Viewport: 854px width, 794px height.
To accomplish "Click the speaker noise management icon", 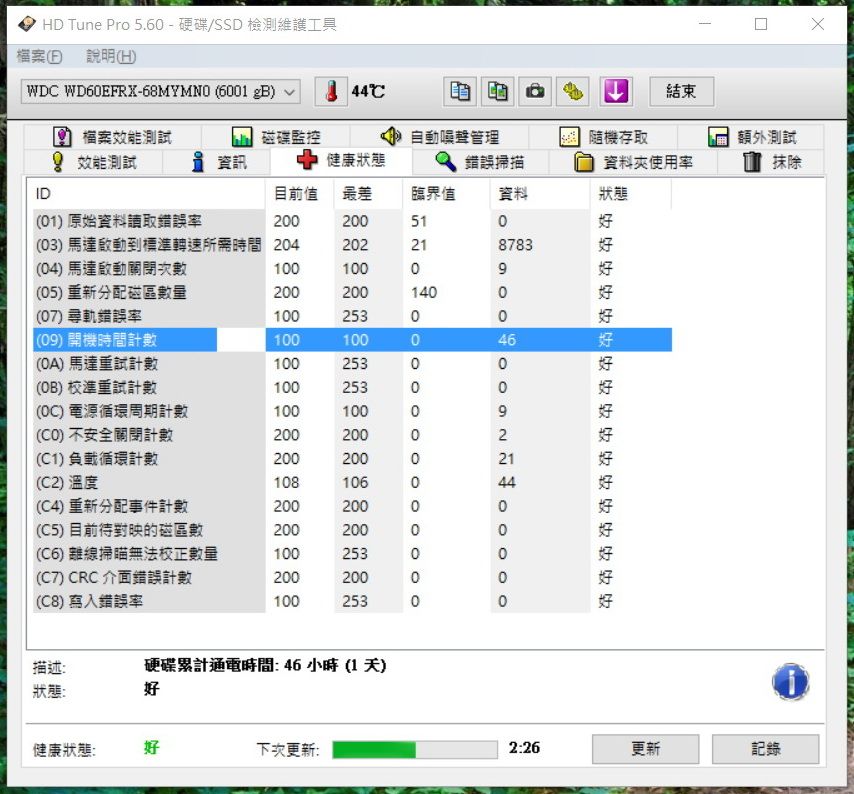I will 391,136.
